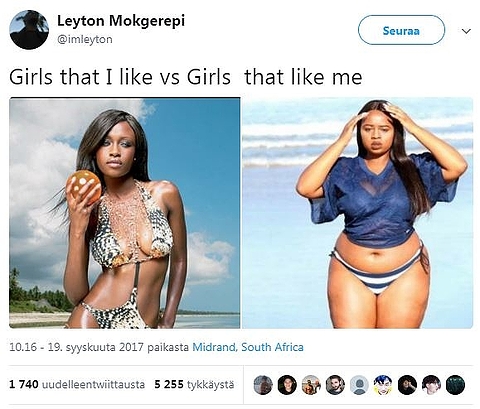Open the second liker avatar with dark background
The width and height of the screenshot is (480, 409).
tap(287, 385)
